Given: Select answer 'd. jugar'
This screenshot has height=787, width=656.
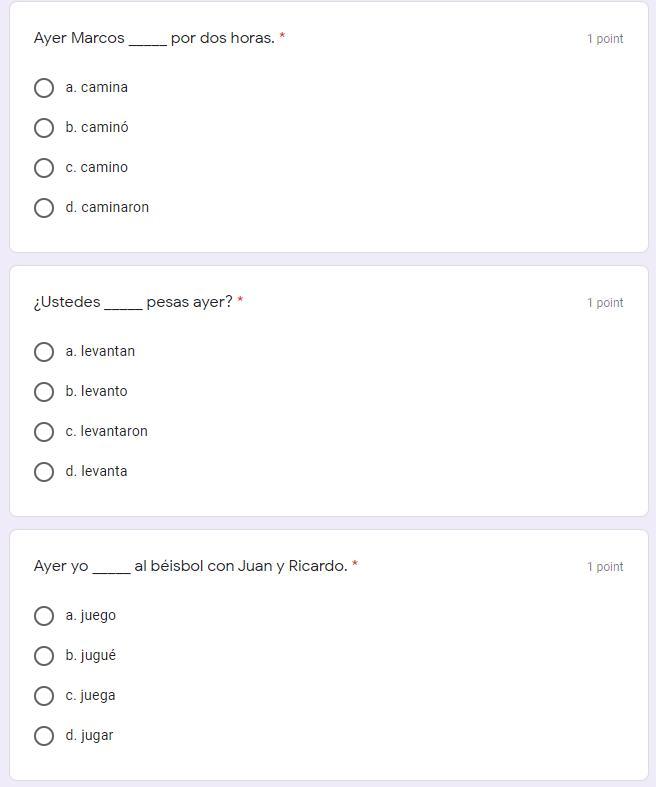Looking at the screenshot, I should click(44, 736).
